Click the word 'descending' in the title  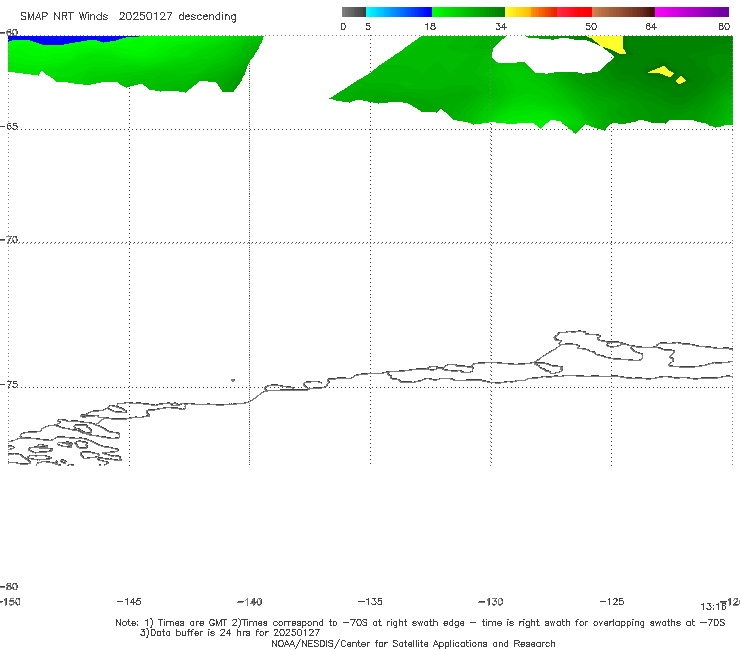(208, 17)
